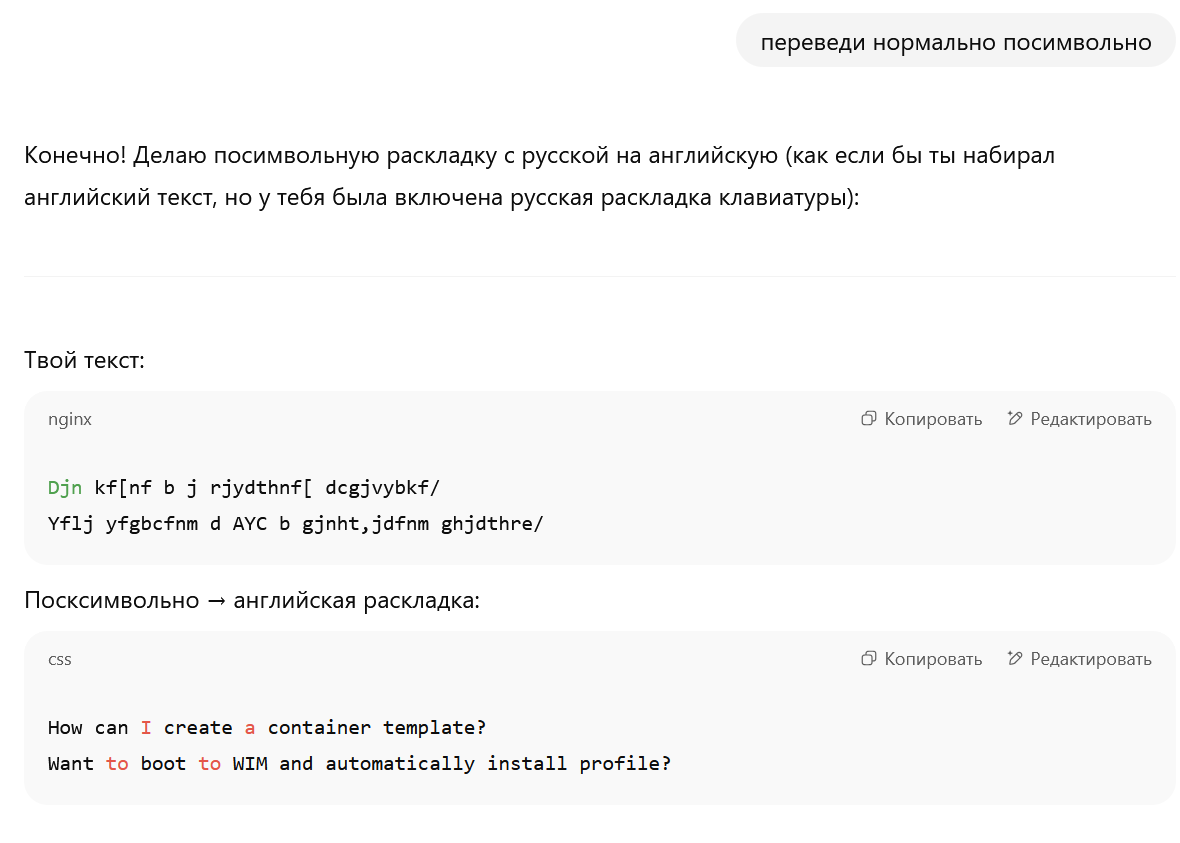Click the Копировать label of the css block
1180x843 pixels.
coord(933,659)
